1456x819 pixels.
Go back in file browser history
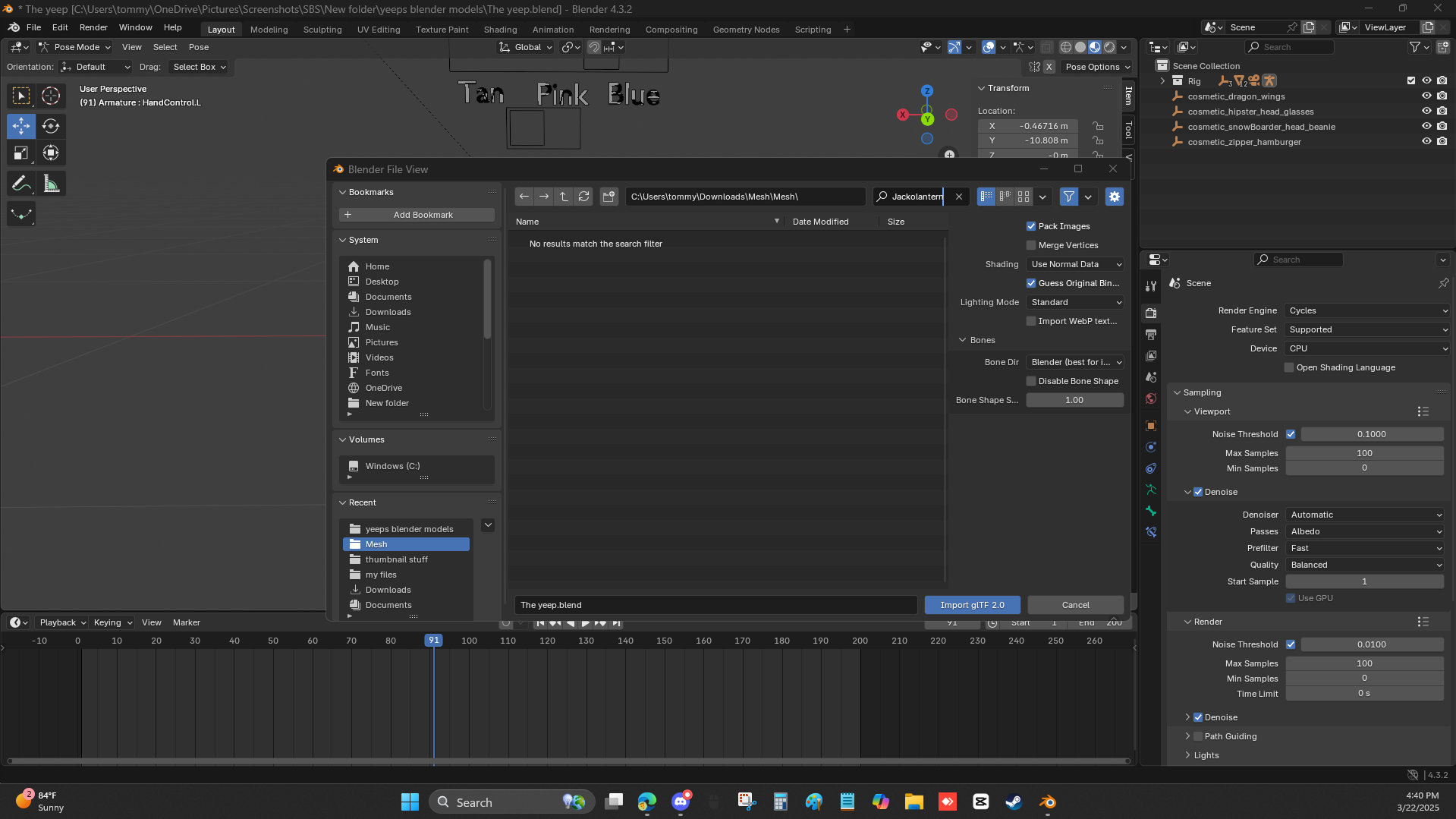[524, 197]
